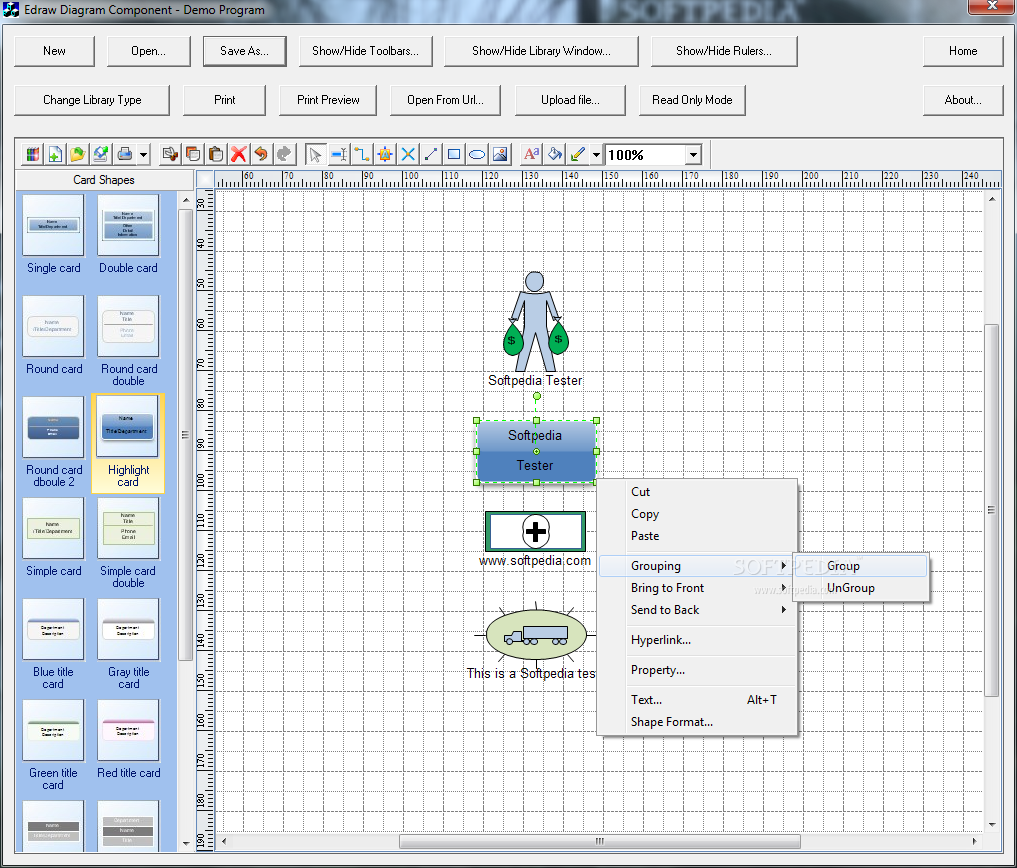Click the canvas horizontal scrollbar thumb
1017x868 pixels.
[x=600, y=841]
